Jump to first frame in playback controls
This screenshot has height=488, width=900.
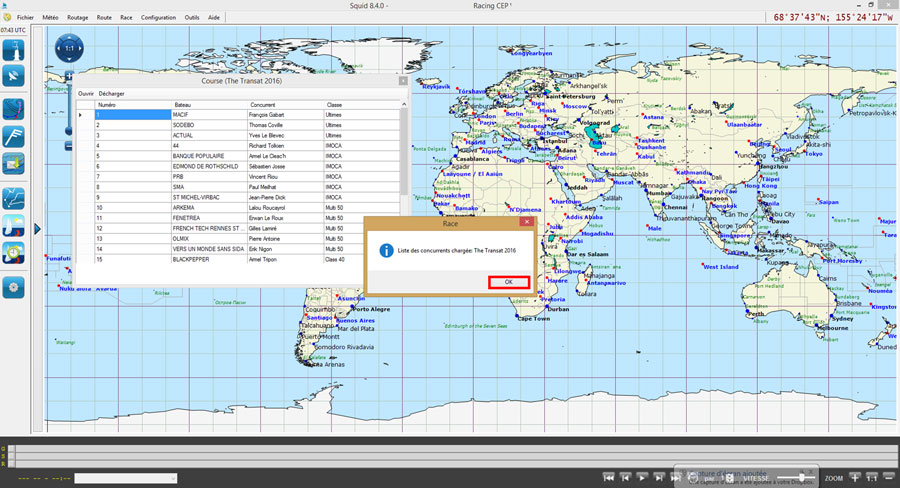[609, 478]
